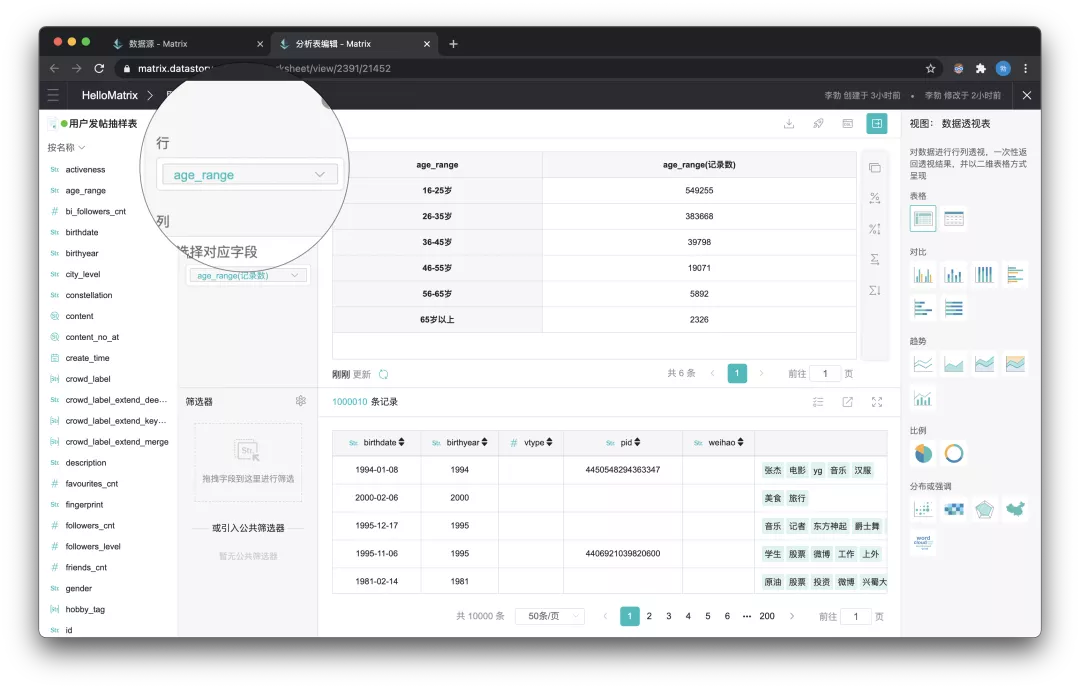Choose the stacked column chart icon
The image size is (1080, 689).
click(x=953, y=275)
